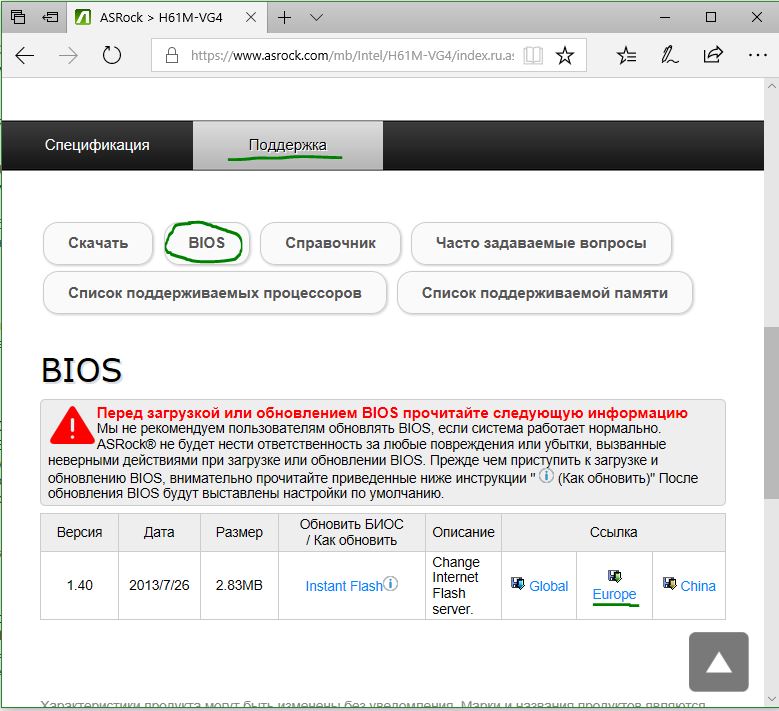Click the tabs set aside icon
This screenshot has height=711, width=779.
click(x=18, y=17)
